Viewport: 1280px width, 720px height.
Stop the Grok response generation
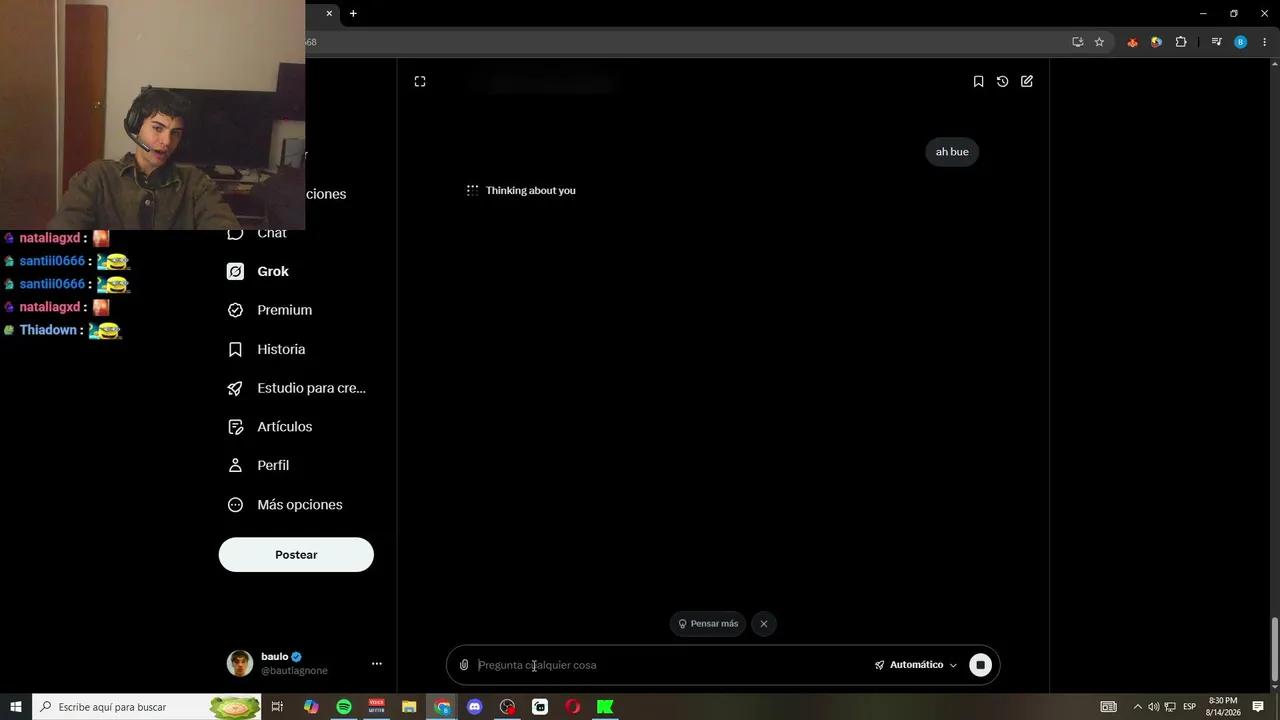980,665
